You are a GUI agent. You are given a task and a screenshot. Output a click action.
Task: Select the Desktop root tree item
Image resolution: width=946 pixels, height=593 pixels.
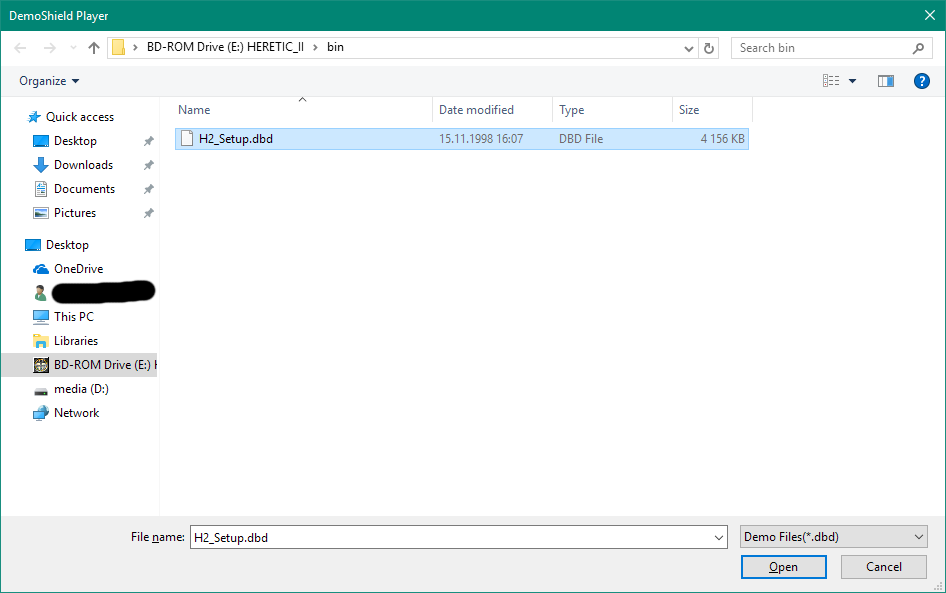[67, 245]
